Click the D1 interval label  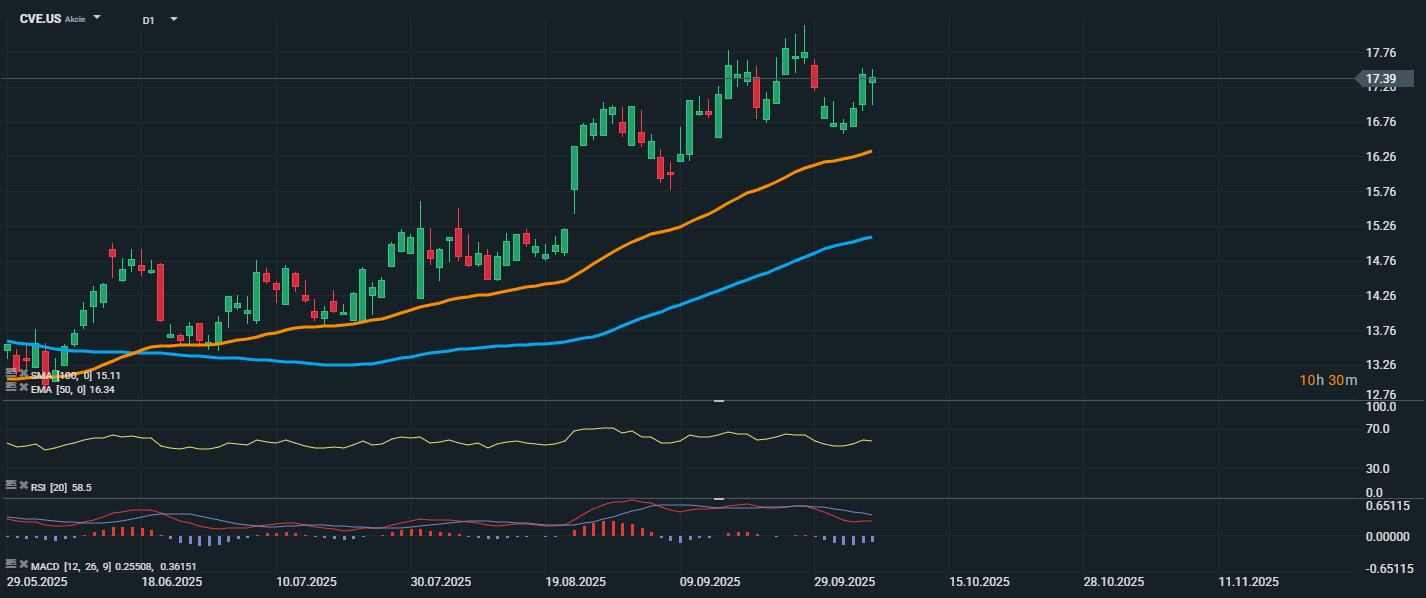(148, 20)
